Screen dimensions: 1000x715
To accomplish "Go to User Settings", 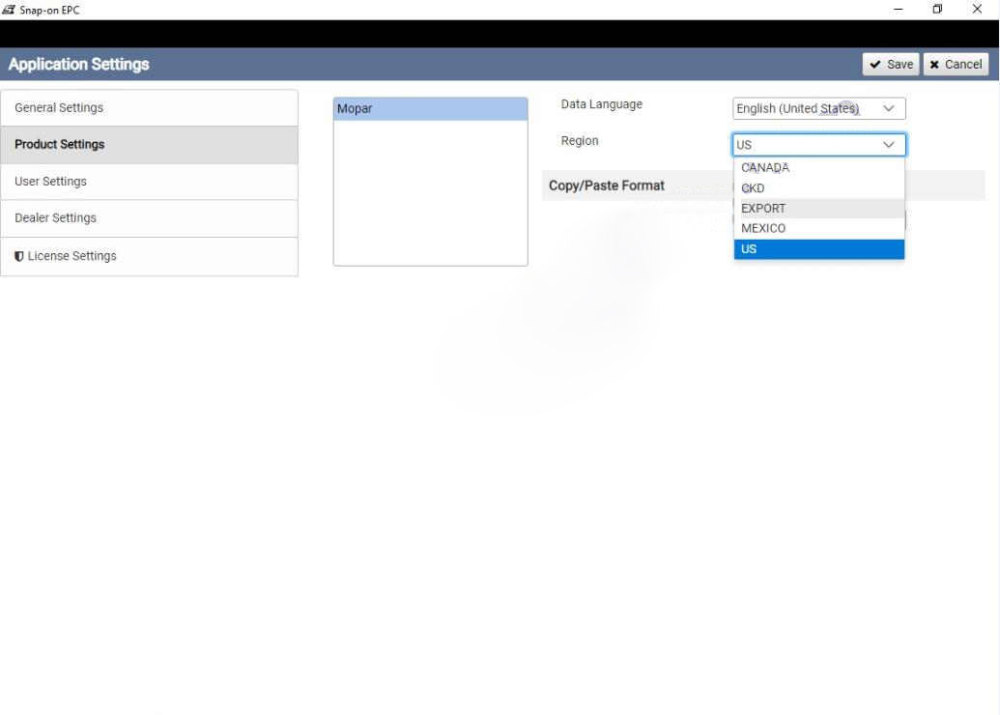I will (149, 182).
